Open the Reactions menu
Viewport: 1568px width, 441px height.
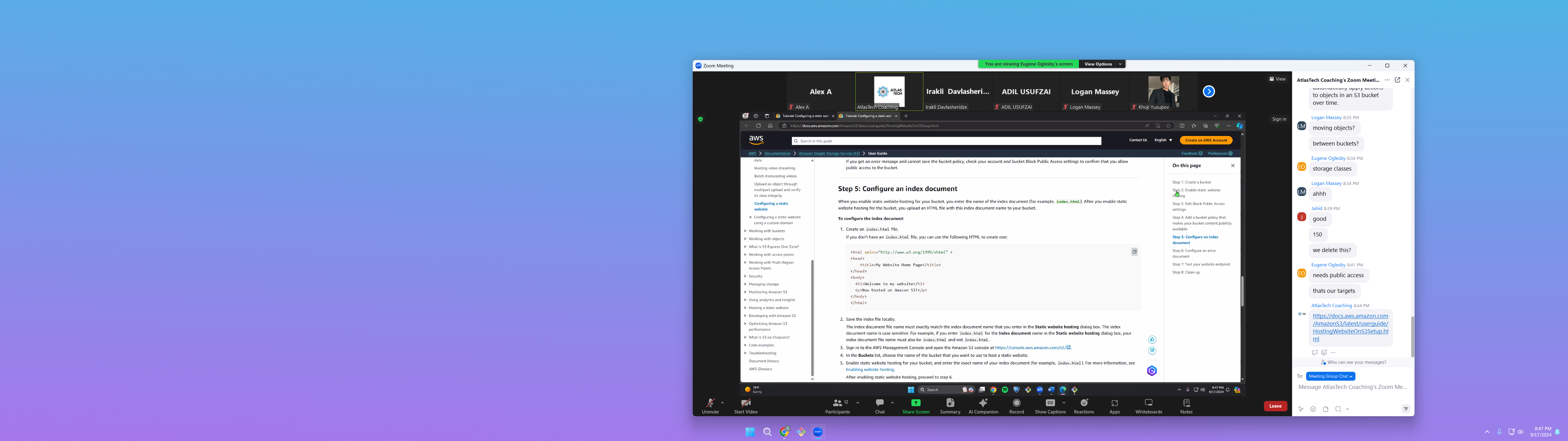[1084, 405]
